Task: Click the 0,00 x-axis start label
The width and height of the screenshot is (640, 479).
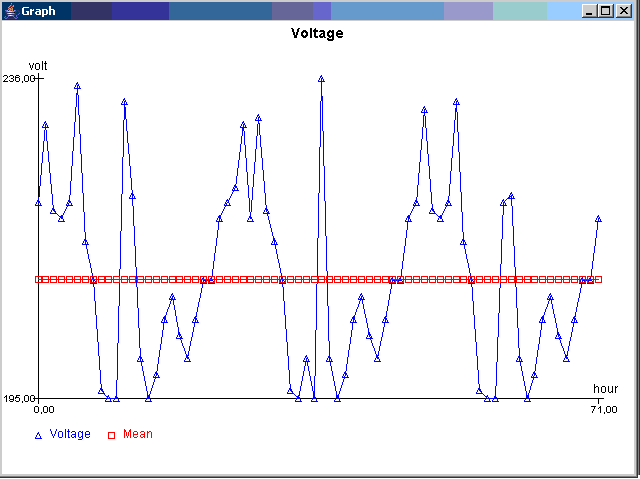Action: tap(44, 409)
